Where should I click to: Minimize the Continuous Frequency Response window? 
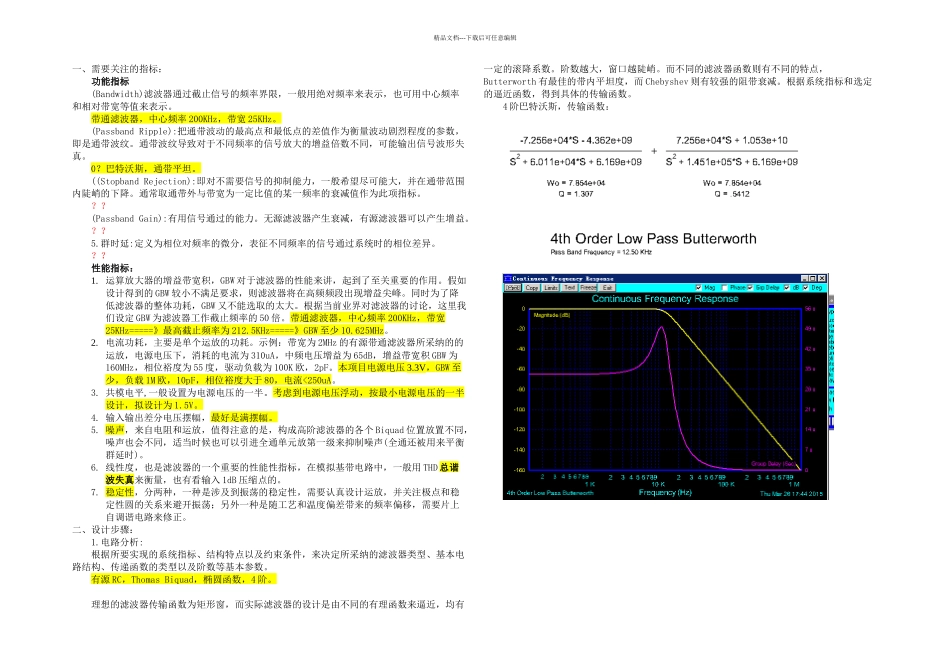pos(805,279)
